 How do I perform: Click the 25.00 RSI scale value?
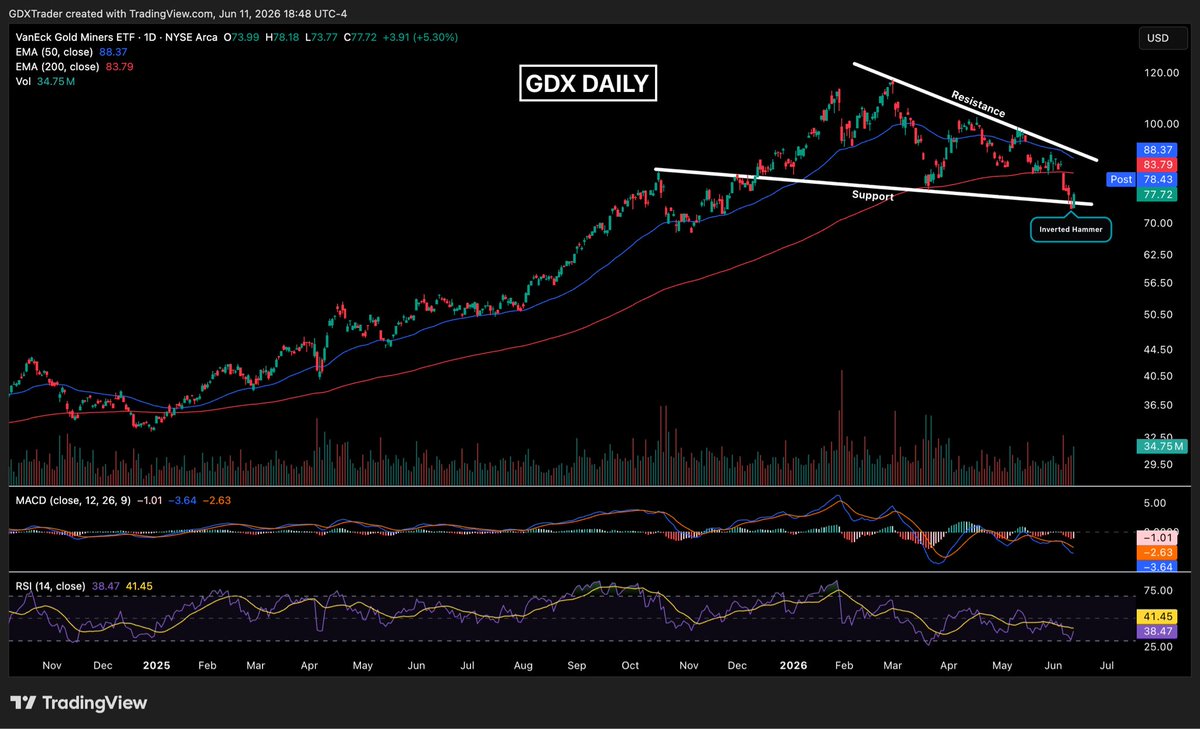(x=1158, y=647)
